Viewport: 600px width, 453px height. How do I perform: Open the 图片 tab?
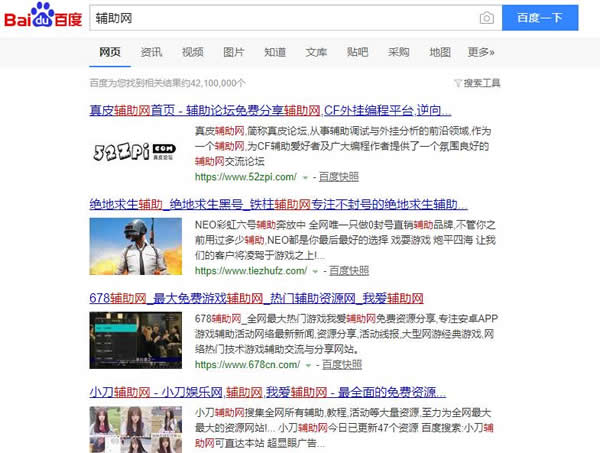(233, 52)
